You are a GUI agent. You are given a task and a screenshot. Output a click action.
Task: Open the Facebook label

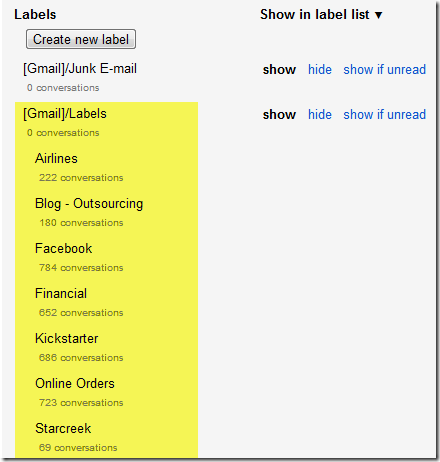pyautogui.click(x=63, y=248)
